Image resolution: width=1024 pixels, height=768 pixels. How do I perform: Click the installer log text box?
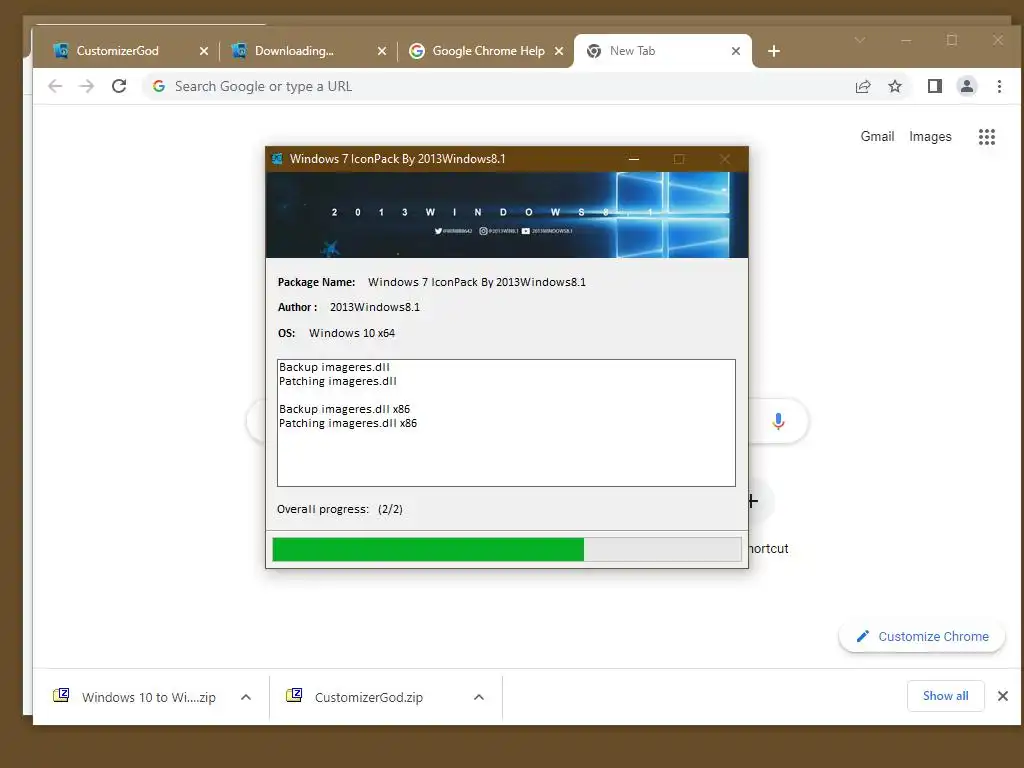tap(506, 423)
